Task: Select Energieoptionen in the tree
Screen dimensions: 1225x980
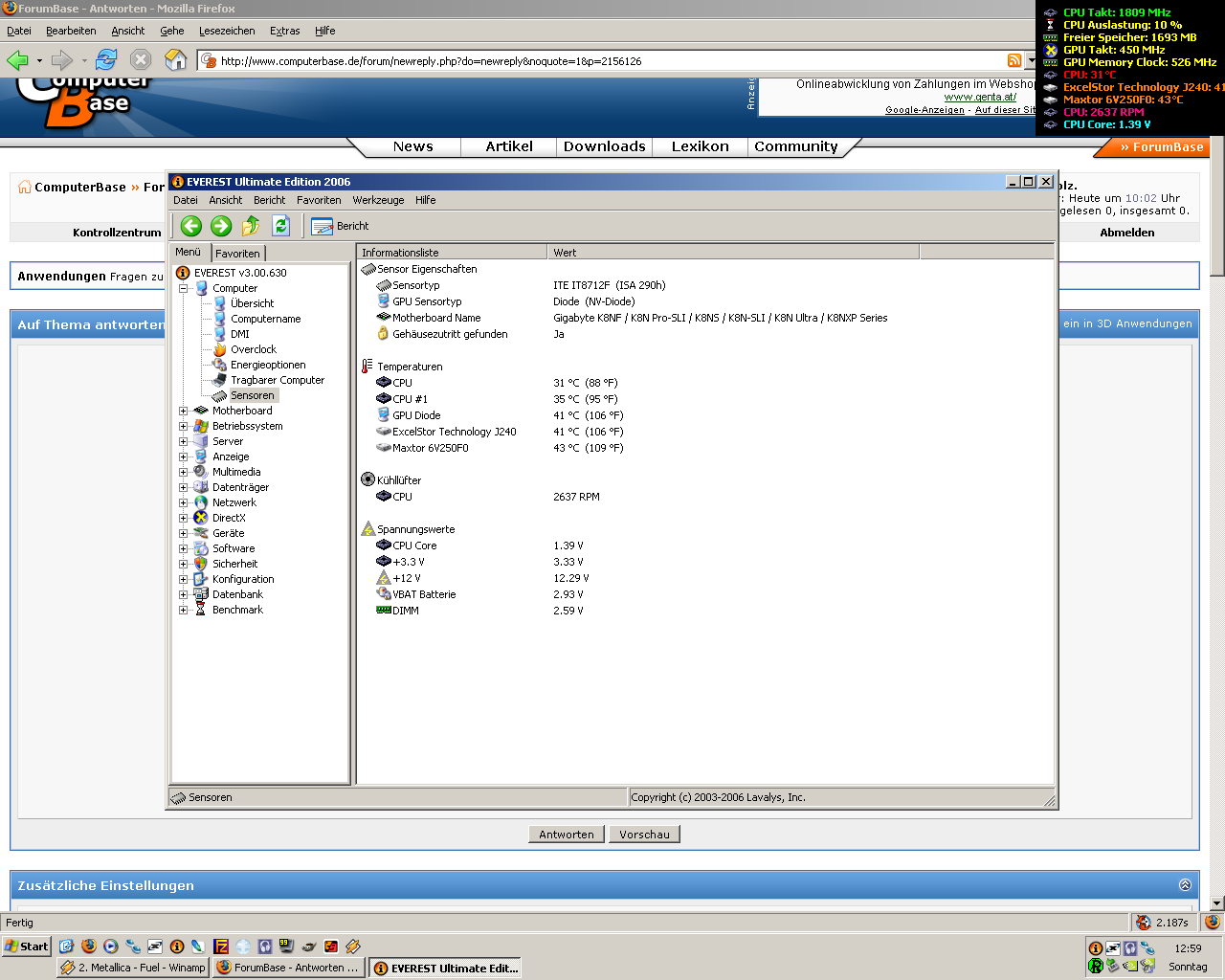Action: [x=267, y=365]
